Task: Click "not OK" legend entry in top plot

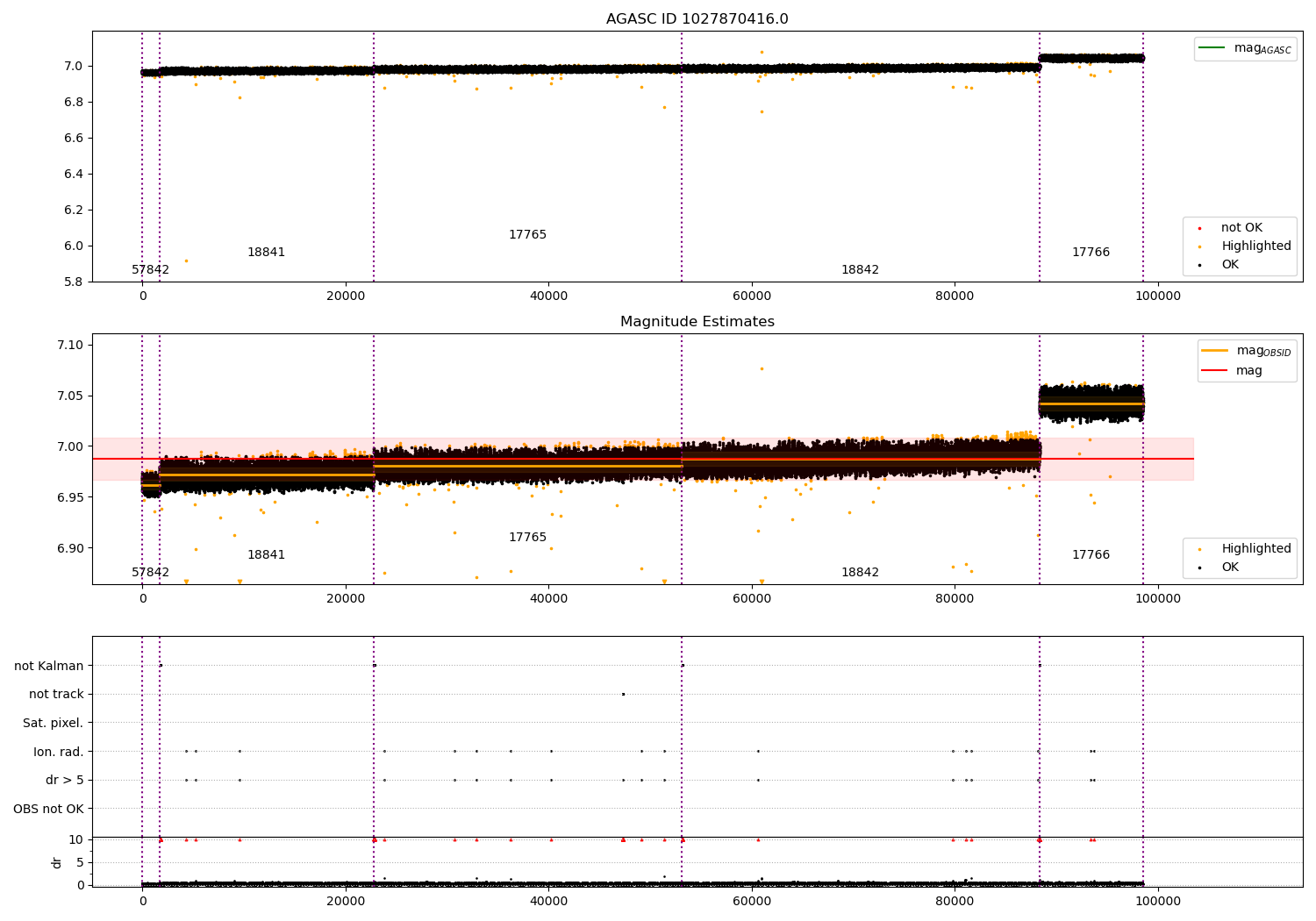Action: [1241, 228]
